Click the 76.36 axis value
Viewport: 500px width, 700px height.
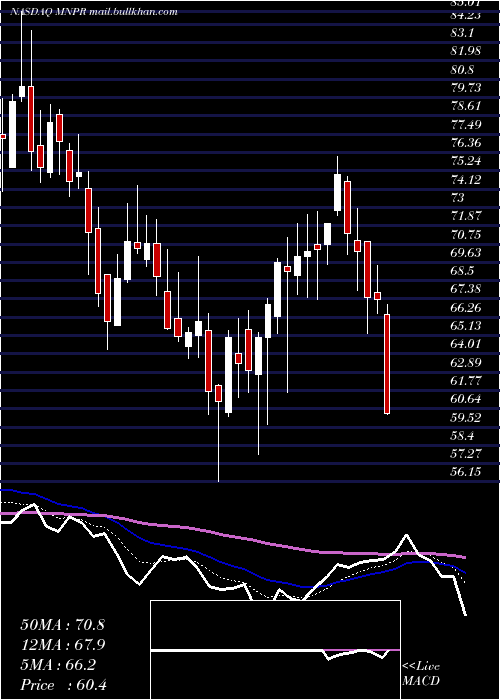(466, 143)
